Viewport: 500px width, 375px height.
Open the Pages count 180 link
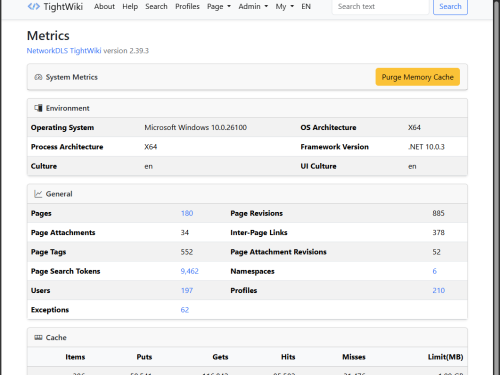tap(187, 213)
